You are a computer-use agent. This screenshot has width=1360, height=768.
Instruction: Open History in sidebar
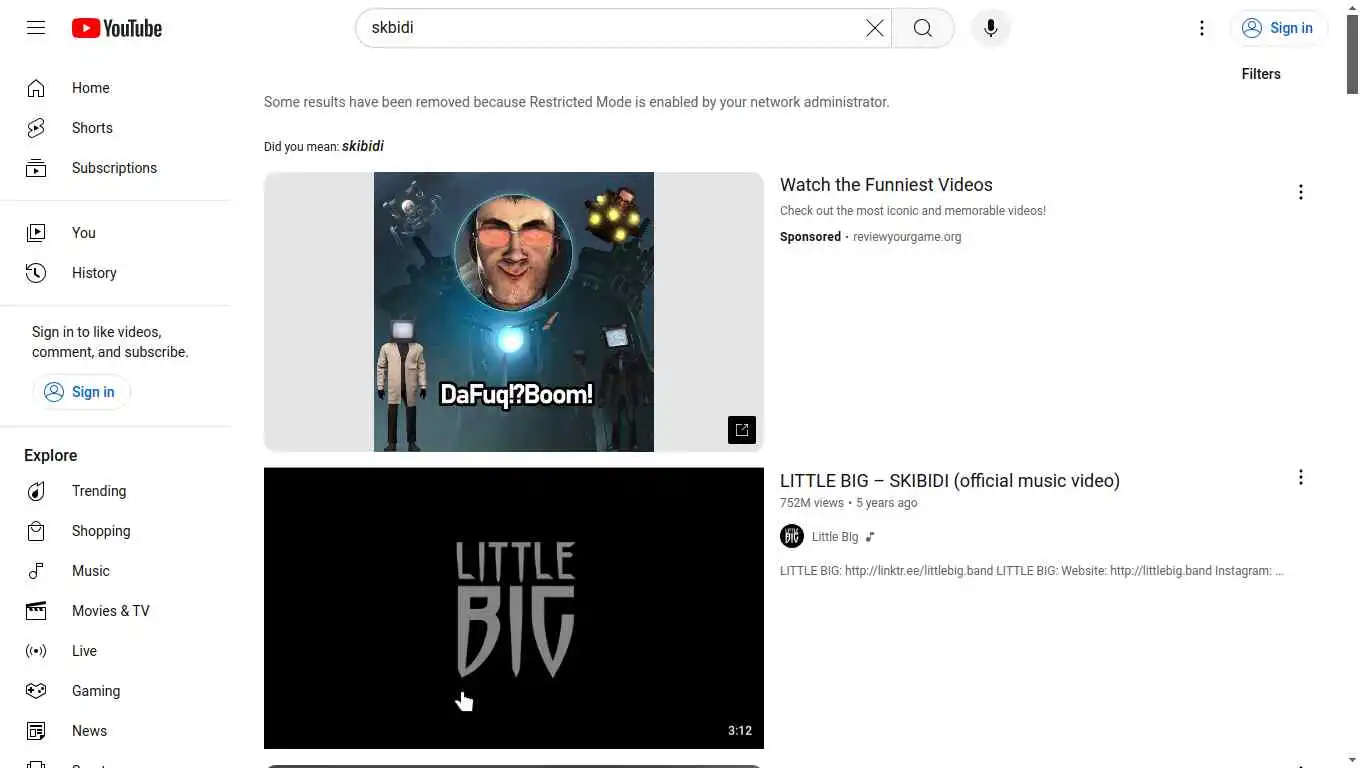pyautogui.click(x=116, y=273)
